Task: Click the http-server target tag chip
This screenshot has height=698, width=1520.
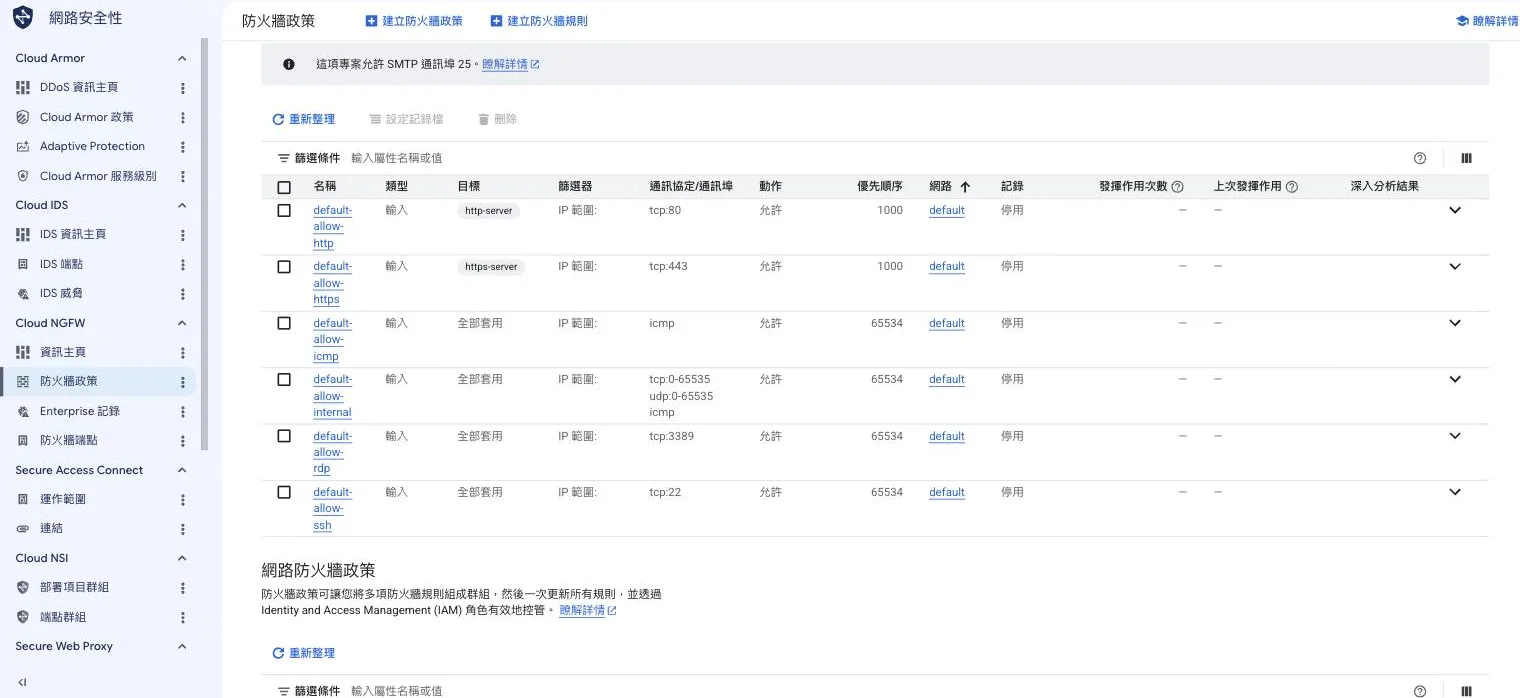Action: pos(489,211)
